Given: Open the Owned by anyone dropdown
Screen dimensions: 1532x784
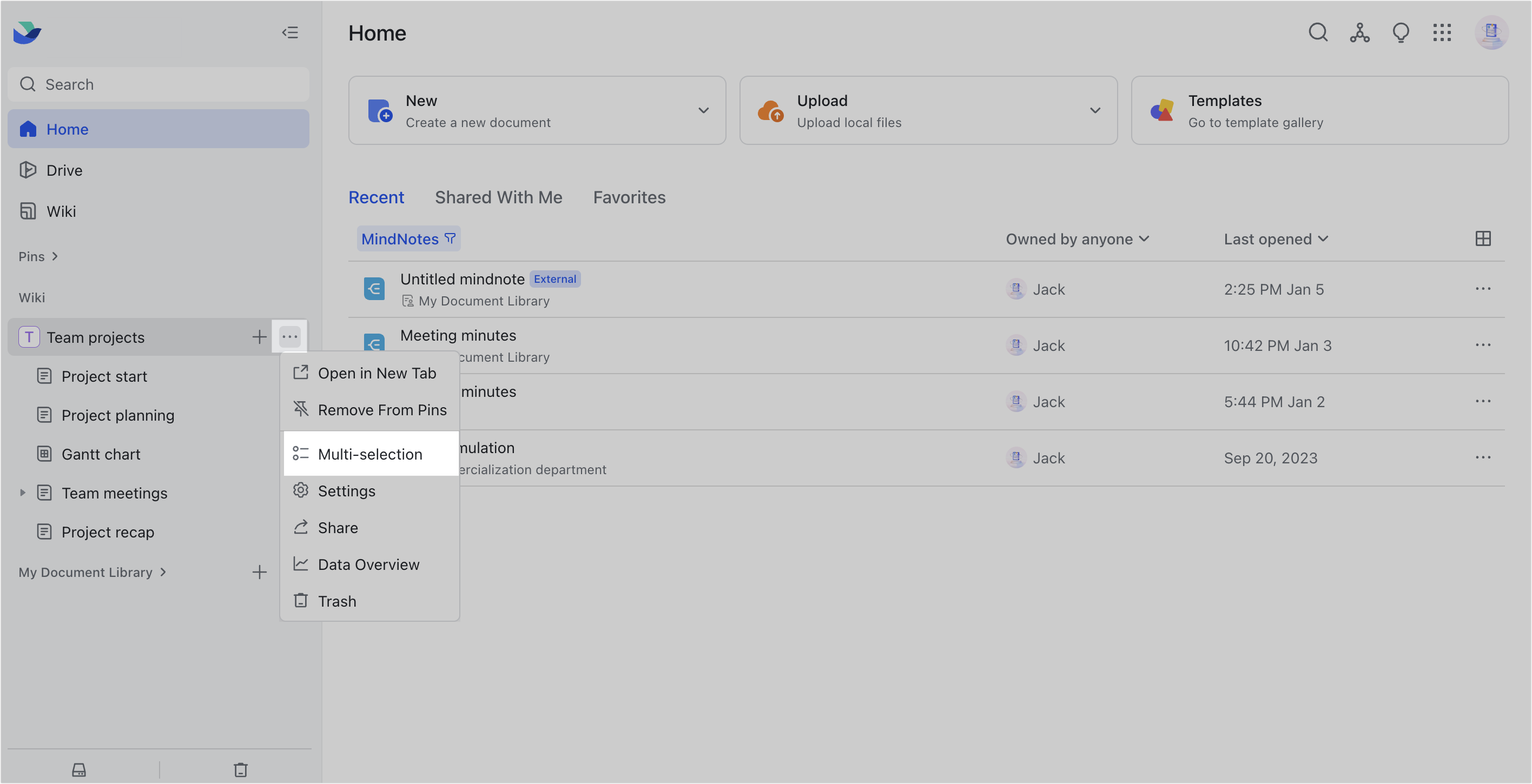Looking at the screenshot, I should point(1077,238).
